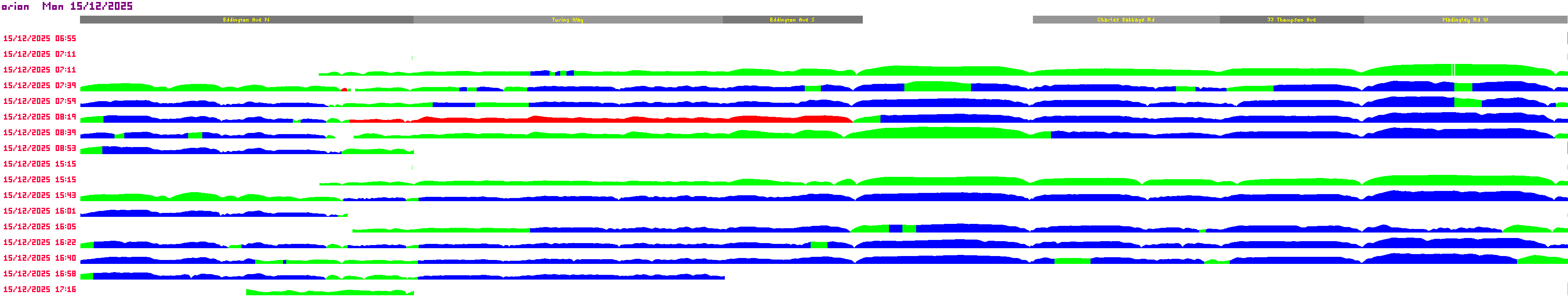The height and width of the screenshot is (298, 1568).
Task: Select the Turing Way segment header
Action: click(x=567, y=20)
